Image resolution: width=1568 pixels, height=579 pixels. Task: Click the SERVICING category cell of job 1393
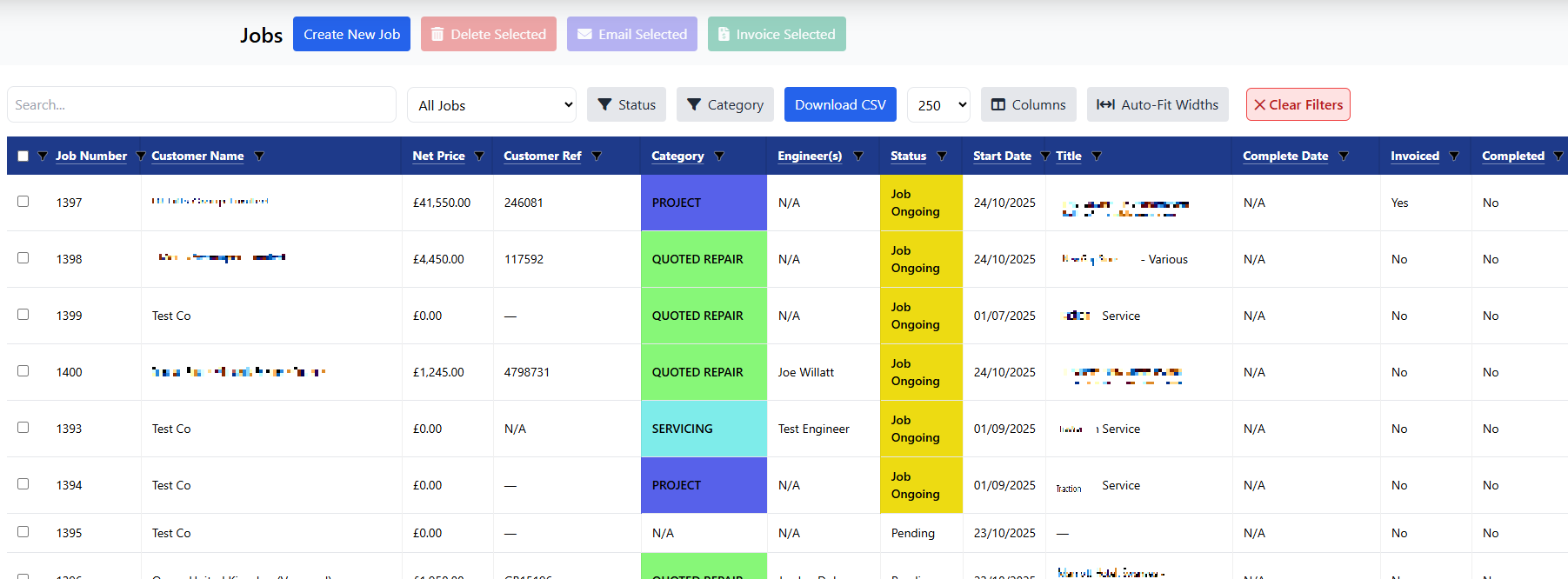tap(704, 429)
